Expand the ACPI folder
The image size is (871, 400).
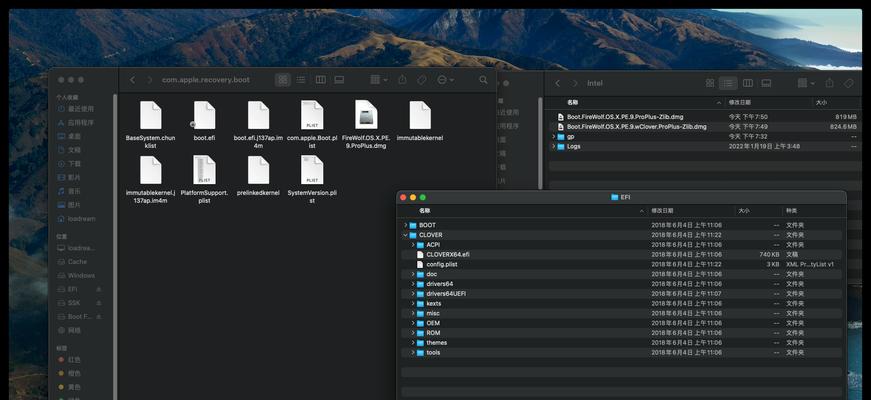[413, 244]
